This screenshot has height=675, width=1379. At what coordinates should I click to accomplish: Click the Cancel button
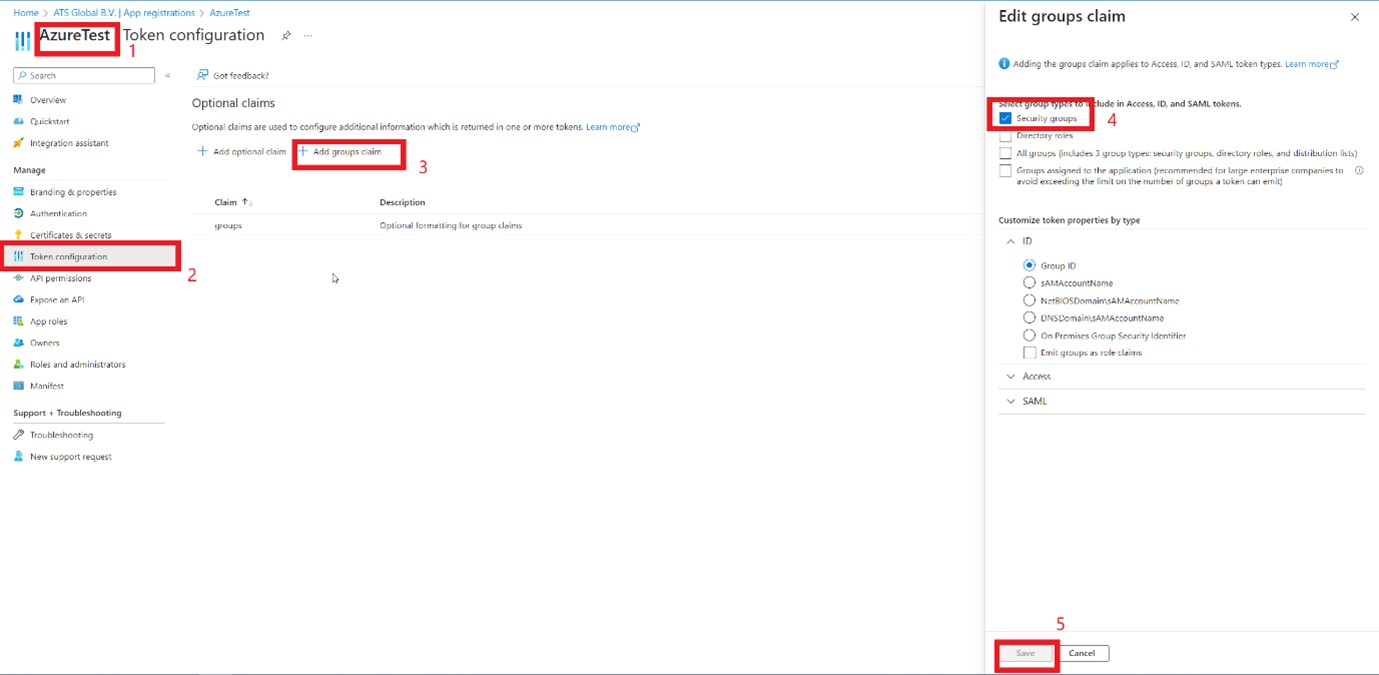click(x=1082, y=653)
